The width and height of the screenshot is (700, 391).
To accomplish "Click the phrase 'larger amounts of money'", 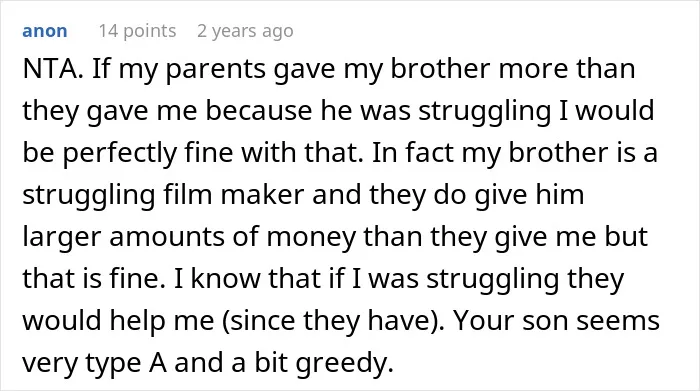I will coord(188,237).
